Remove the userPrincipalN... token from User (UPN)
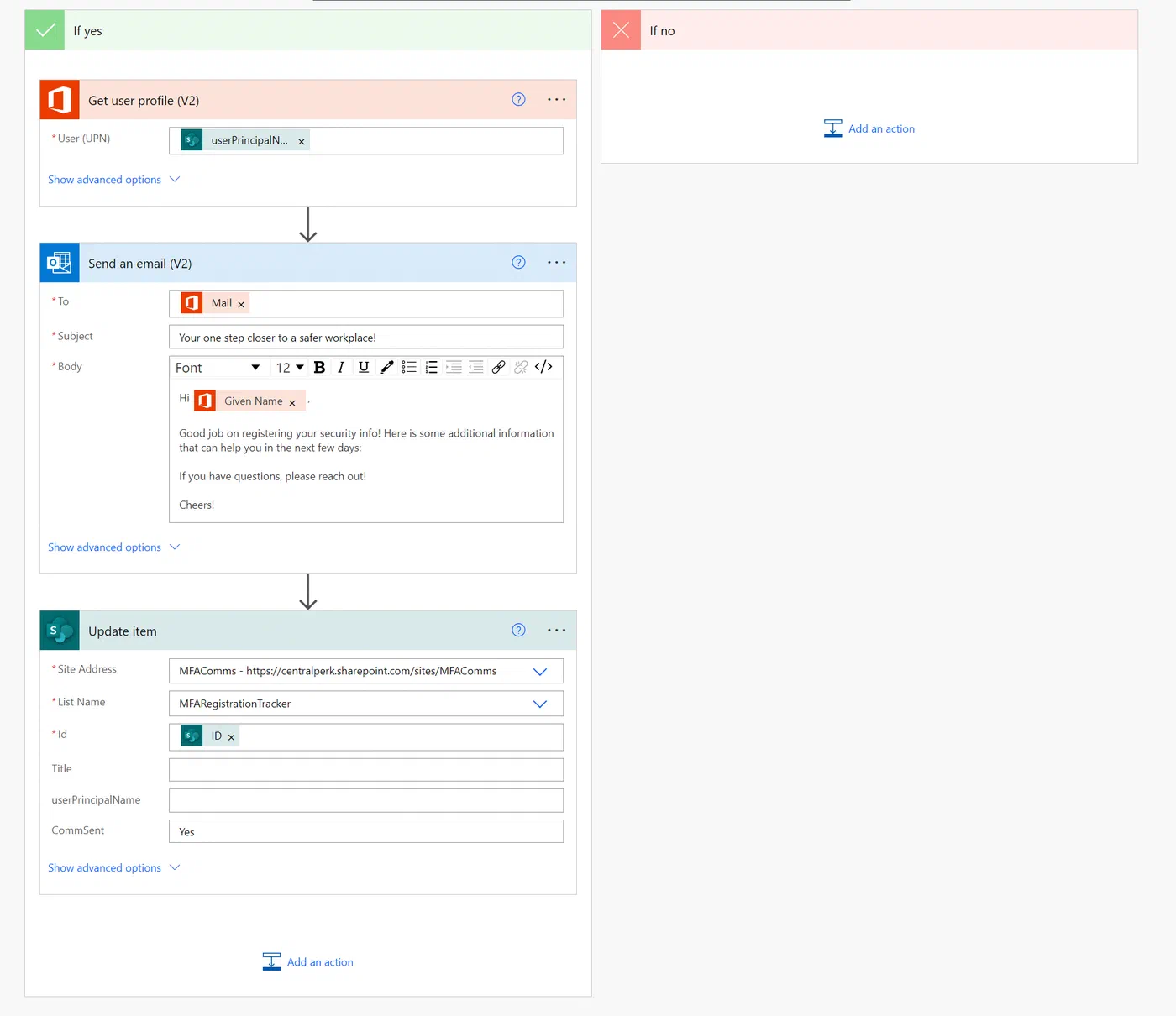The image size is (1176, 1016). tap(302, 141)
